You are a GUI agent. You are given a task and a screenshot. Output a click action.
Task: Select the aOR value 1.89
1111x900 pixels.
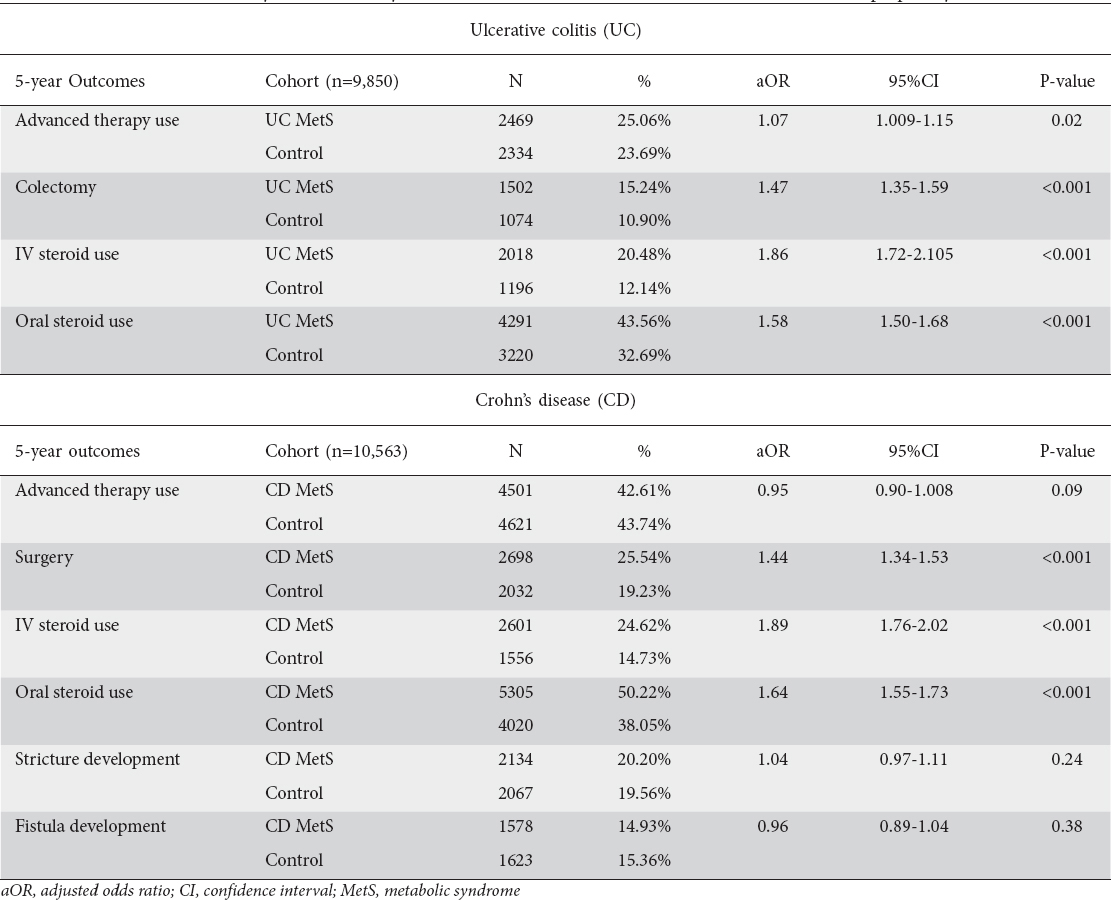click(772, 625)
